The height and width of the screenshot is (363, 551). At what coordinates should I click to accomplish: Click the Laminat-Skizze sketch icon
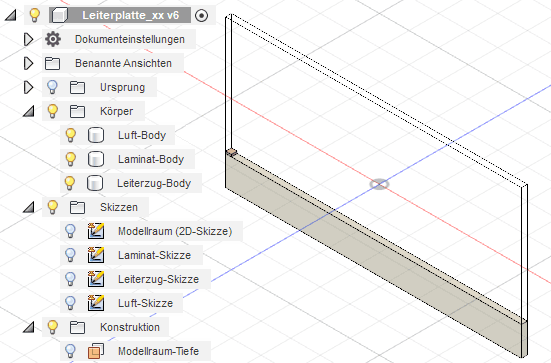[x=96, y=255]
